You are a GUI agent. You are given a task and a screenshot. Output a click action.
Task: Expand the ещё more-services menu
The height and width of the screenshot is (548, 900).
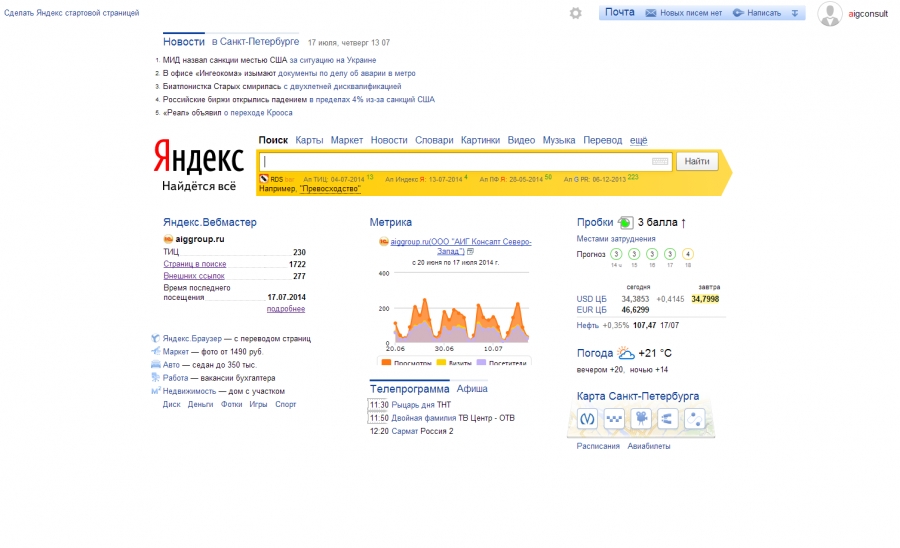click(638, 141)
